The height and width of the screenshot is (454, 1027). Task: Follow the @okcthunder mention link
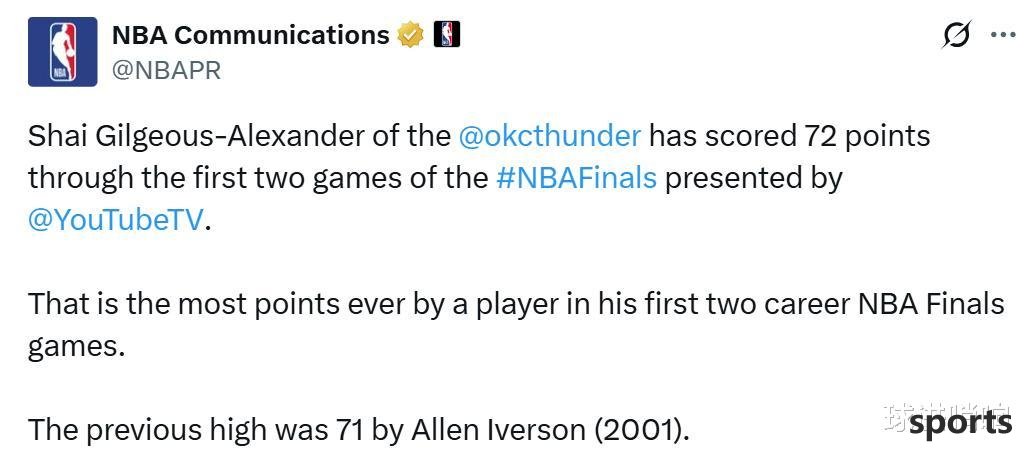(x=550, y=136)
